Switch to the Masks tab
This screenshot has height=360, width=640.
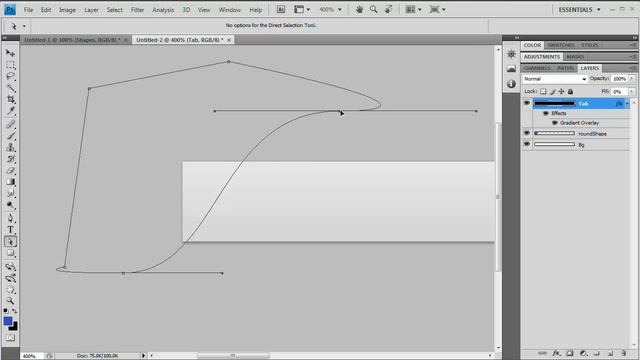click(x=575, y=57)
